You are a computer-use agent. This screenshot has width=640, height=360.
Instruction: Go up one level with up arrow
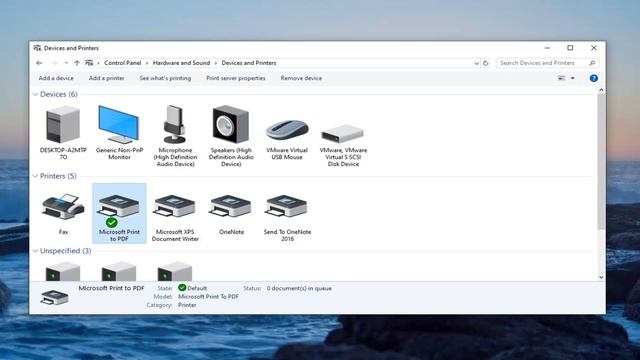click(77, 63)
